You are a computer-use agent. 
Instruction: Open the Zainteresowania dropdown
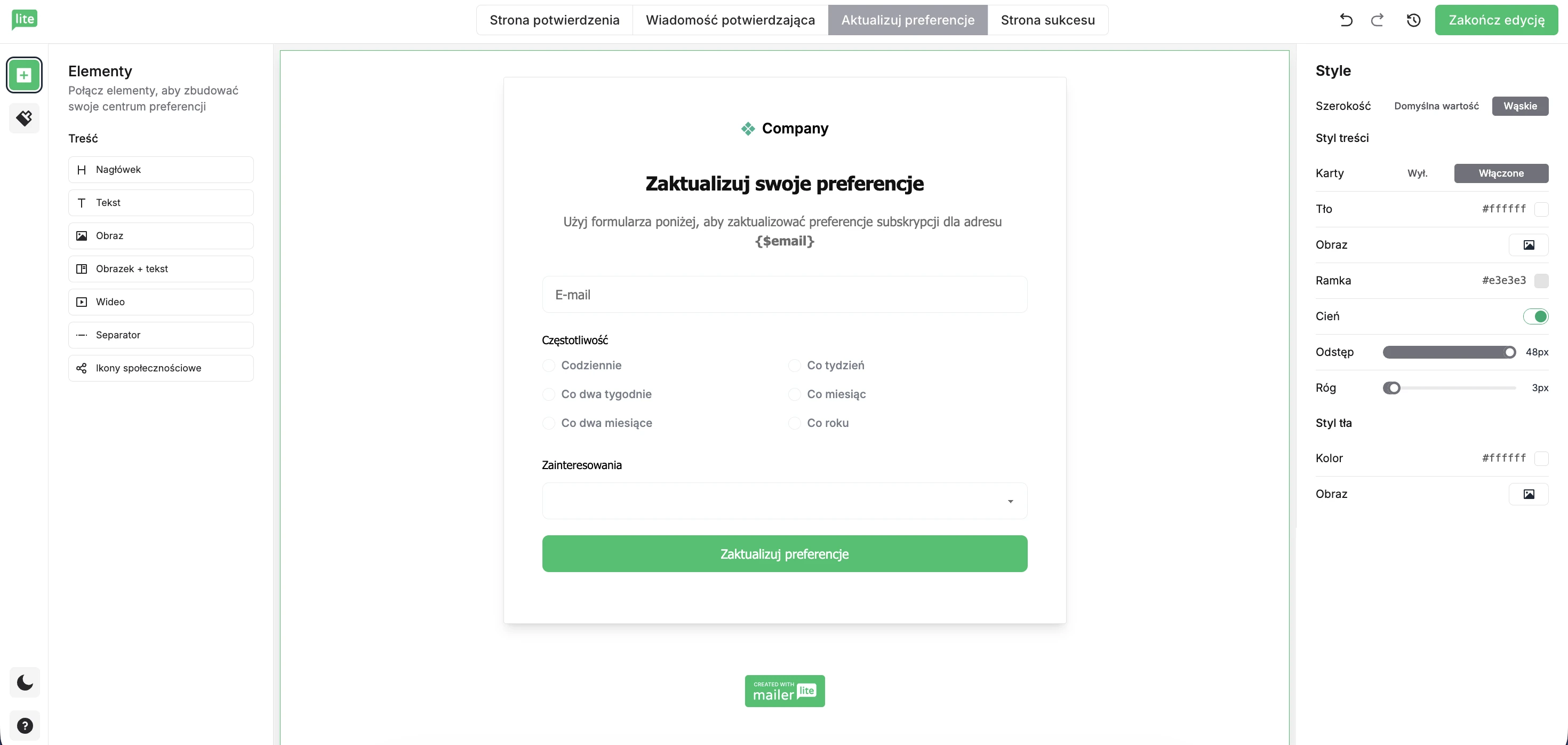[x=785, y=501]
